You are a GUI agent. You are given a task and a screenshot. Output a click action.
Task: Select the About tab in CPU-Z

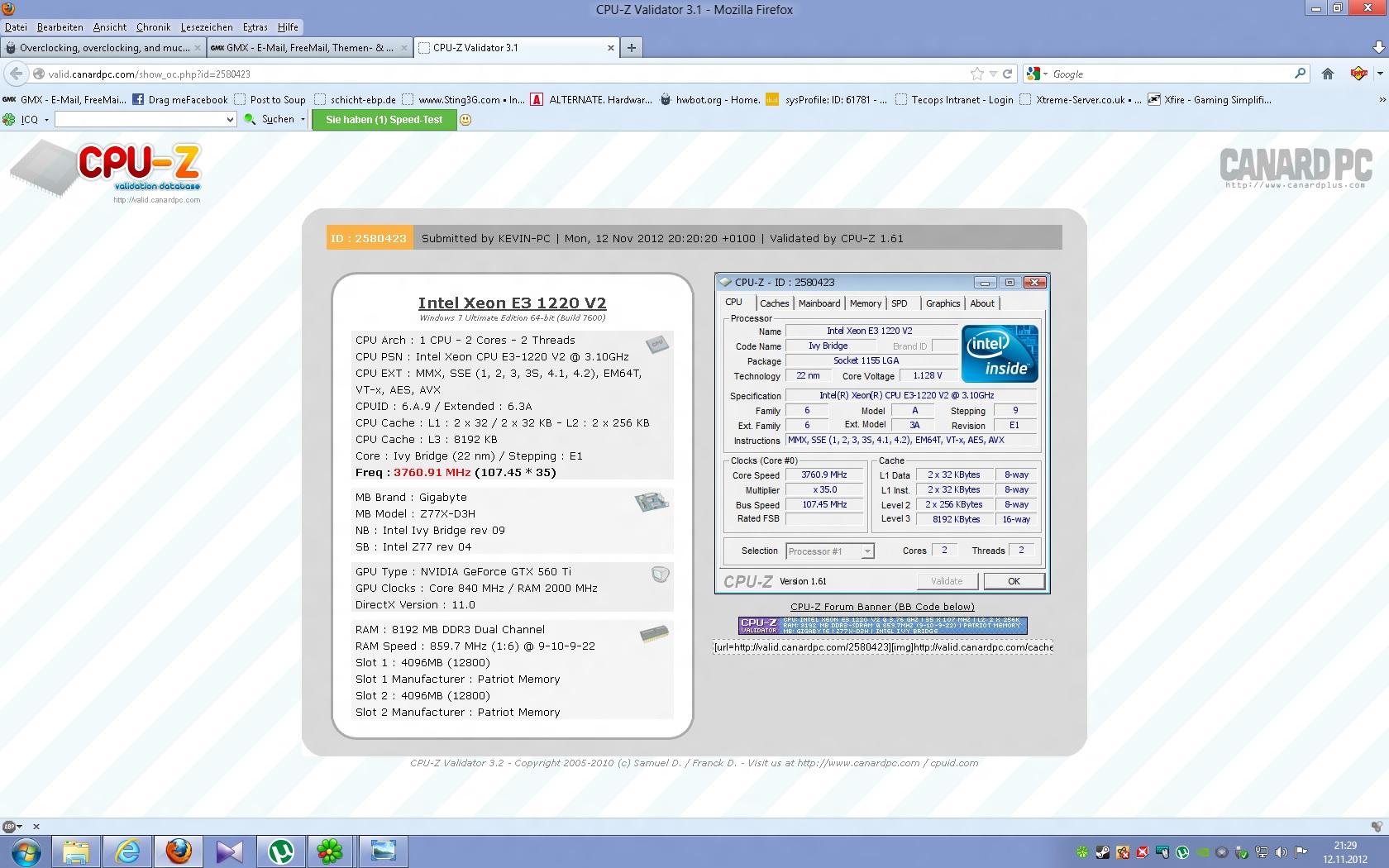tap(982, 303)
